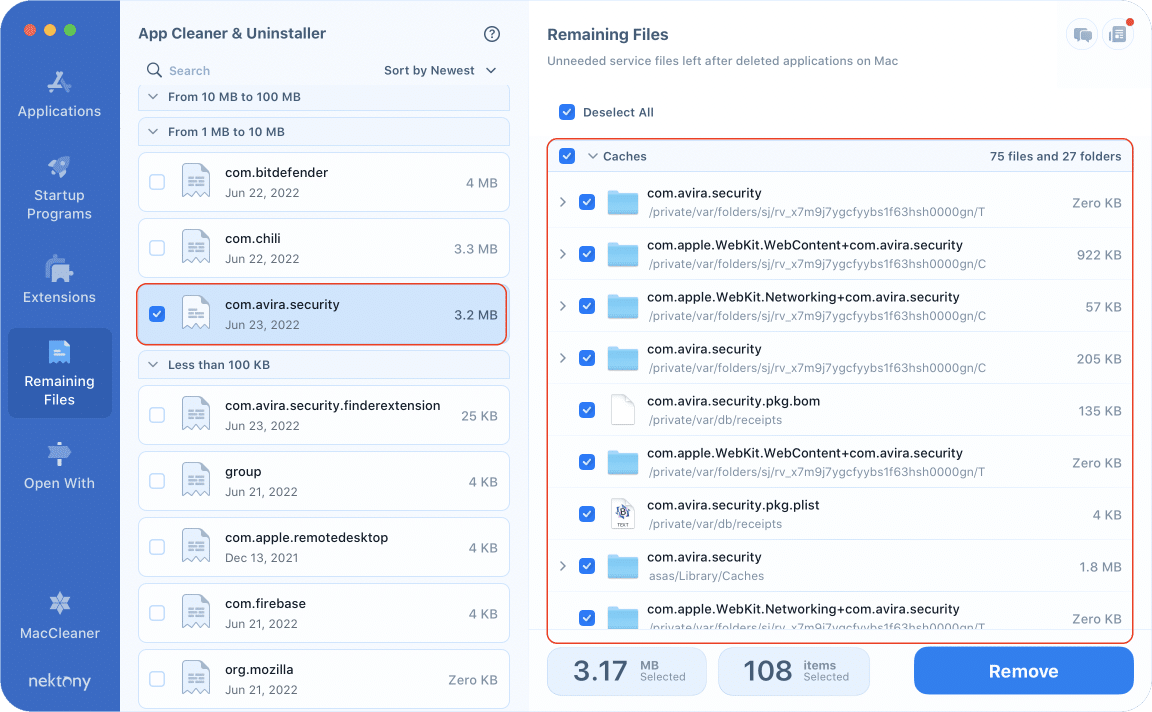Expand the 205 KB com.avira.security folder
This screenshot has width=1152, height=712.
(x=563, y=358)
